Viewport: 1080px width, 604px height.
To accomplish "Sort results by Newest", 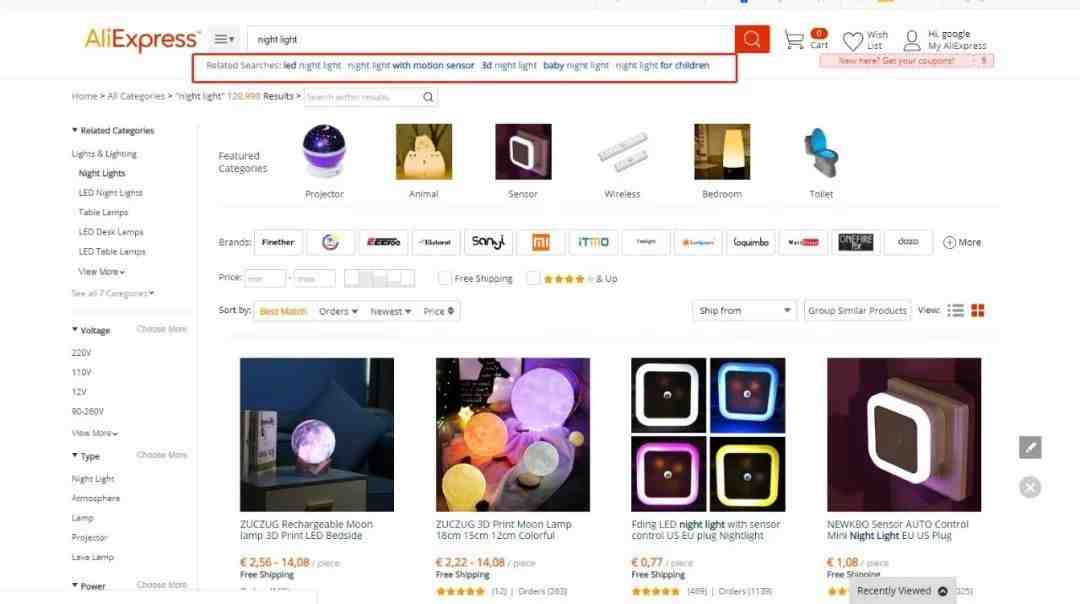I will 391,311.
